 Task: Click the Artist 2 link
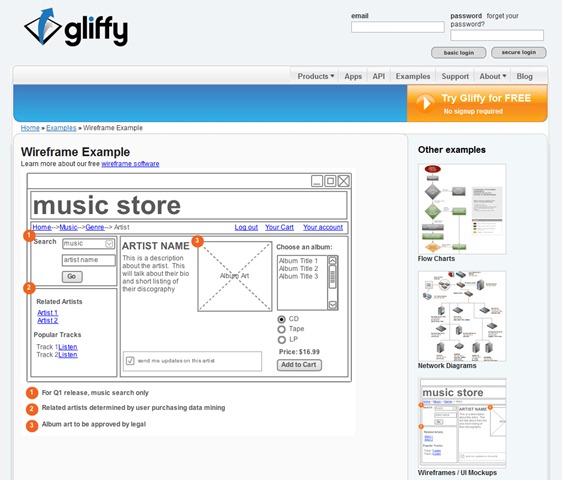point(48,320)
